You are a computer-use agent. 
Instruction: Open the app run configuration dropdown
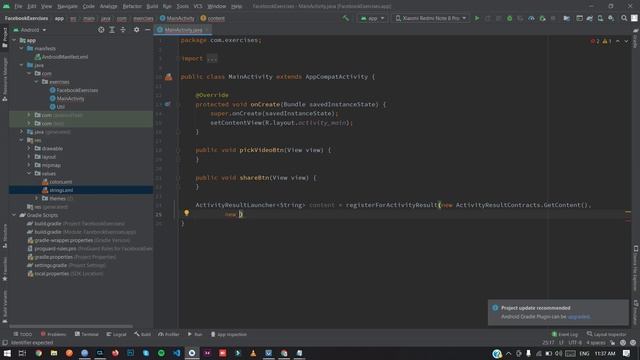point(372,18)
